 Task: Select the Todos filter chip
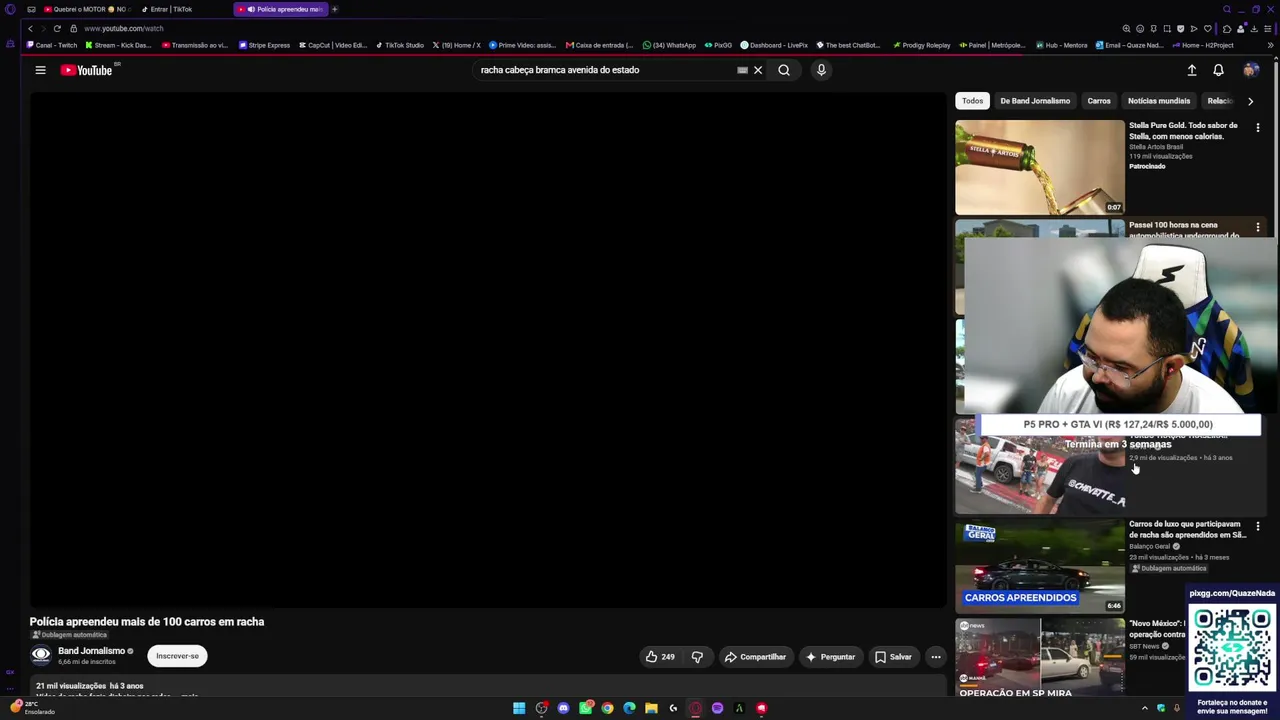(x=972, y=101)
